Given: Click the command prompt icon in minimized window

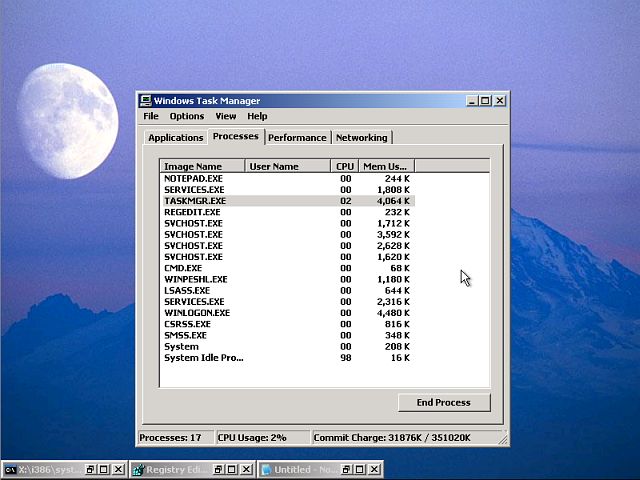Looking at the screenshot, I should (x=10, y=470).
